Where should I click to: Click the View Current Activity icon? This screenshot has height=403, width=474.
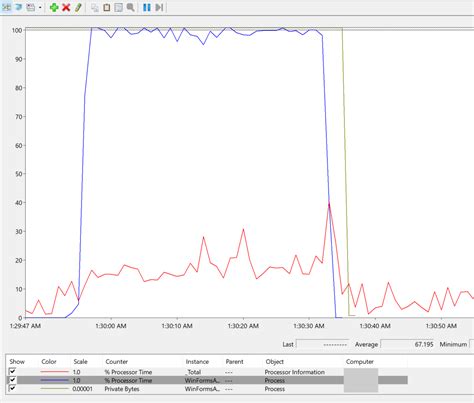[6, 7]
